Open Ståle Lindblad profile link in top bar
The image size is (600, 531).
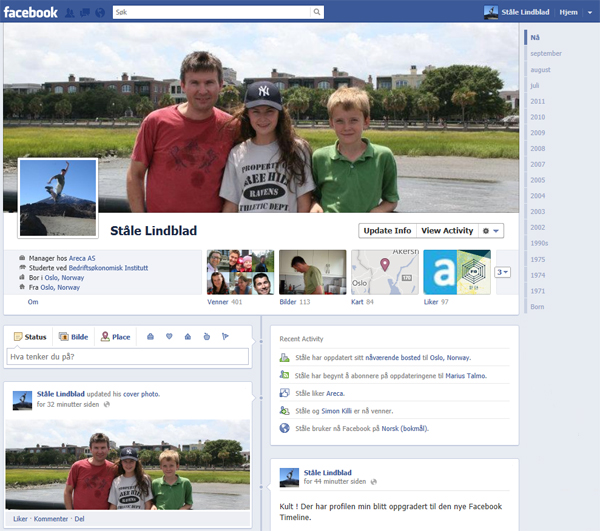point(516,12)
